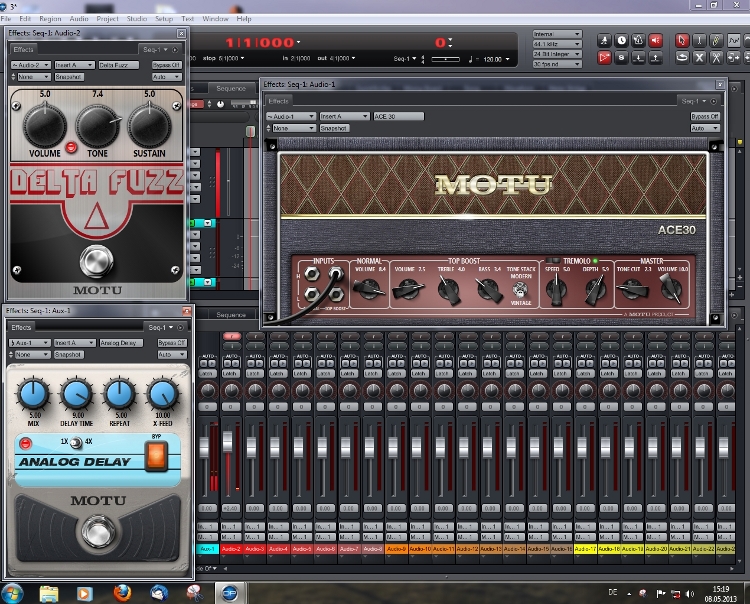Open the Project menu
This screenshot has width=750, height=604.
pos(107,19)
